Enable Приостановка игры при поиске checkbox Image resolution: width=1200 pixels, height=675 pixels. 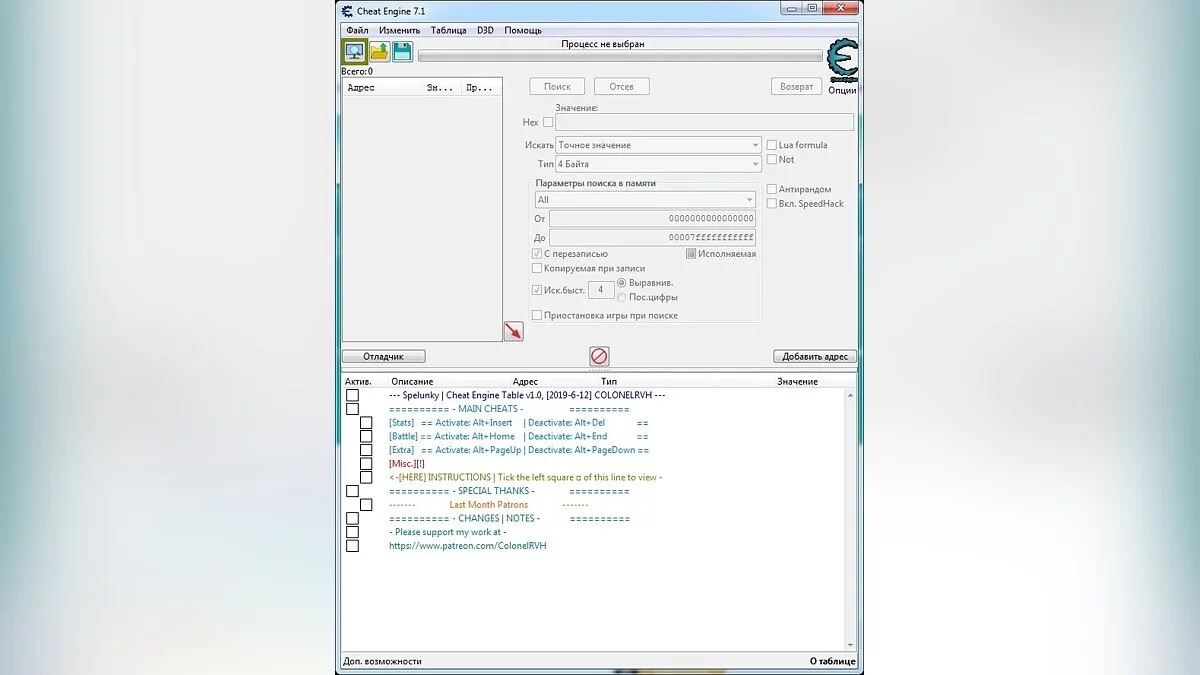click(537, 315)
